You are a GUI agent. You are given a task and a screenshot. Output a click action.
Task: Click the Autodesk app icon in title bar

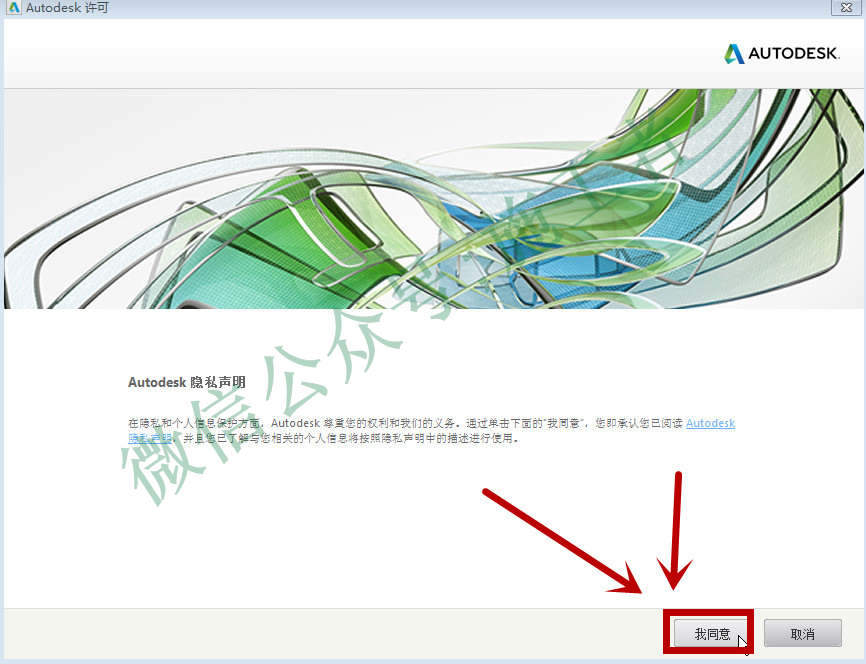tap(13, 8)
